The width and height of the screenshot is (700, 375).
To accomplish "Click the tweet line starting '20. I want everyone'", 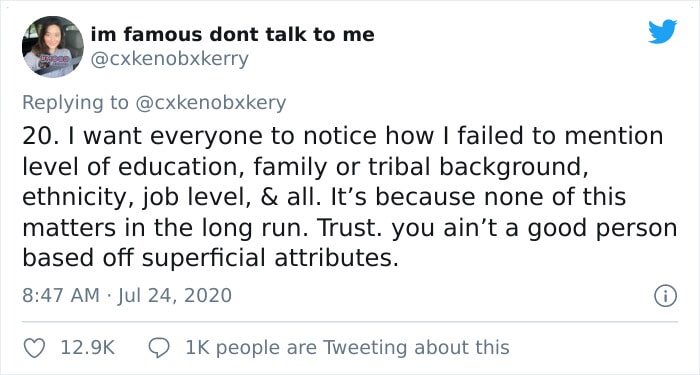I will [342, 137].
